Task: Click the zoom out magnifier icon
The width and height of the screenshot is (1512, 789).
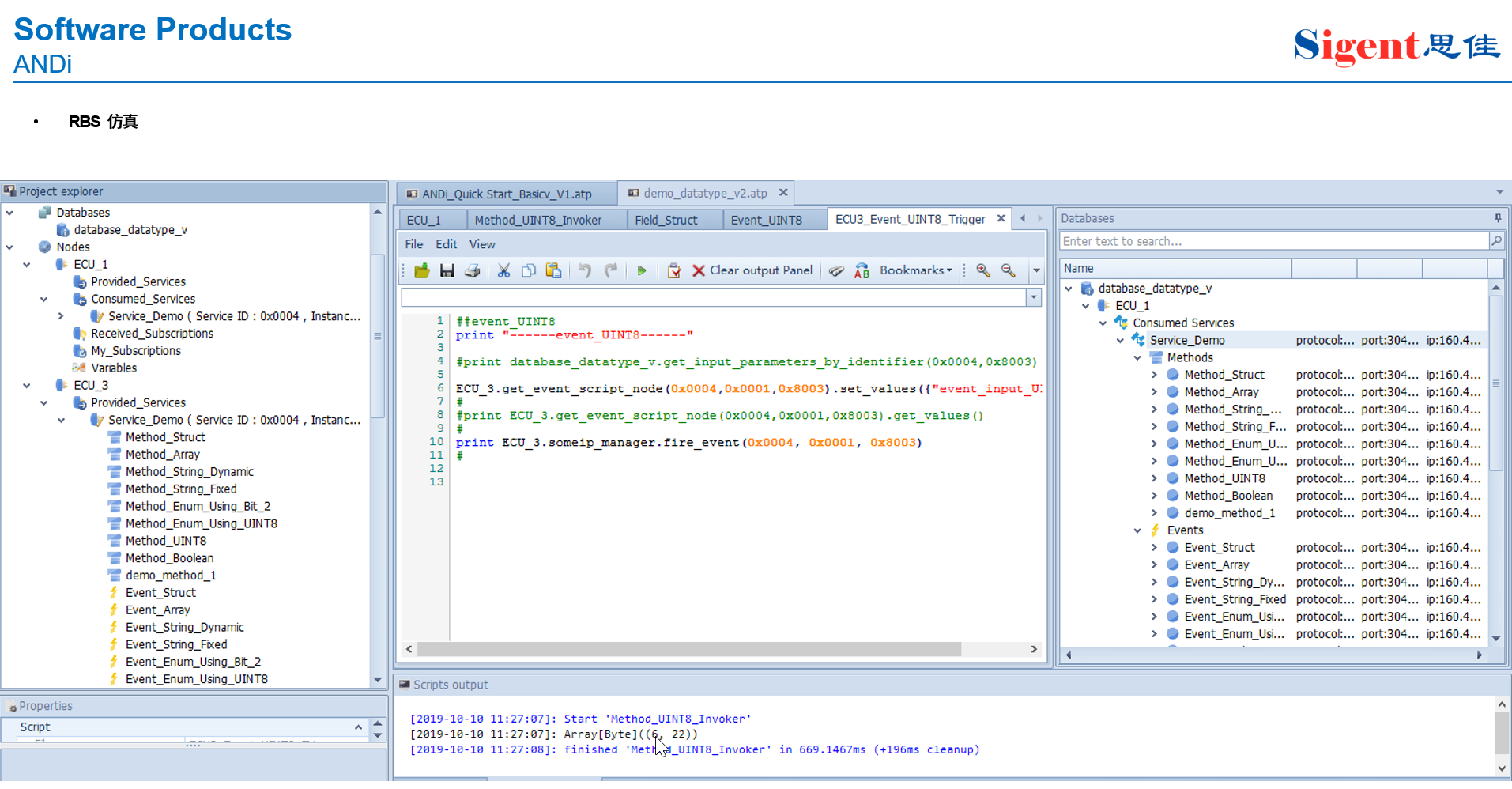Action: click(x=1009, y=270)
